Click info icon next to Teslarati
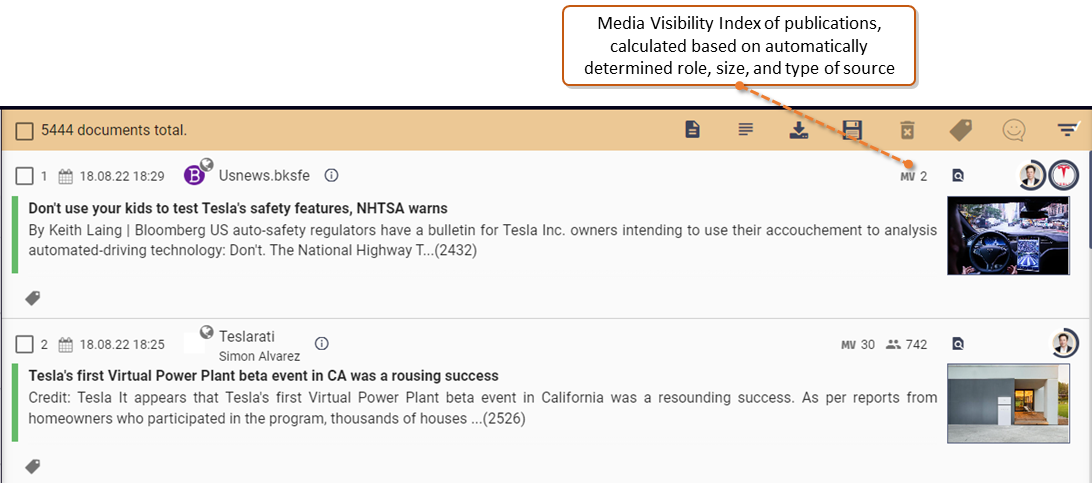This screenshot has width=1092, height=483. point(321,343)
